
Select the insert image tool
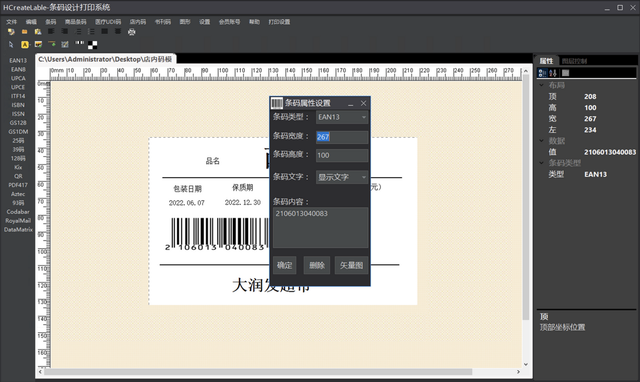coord(38,44)
